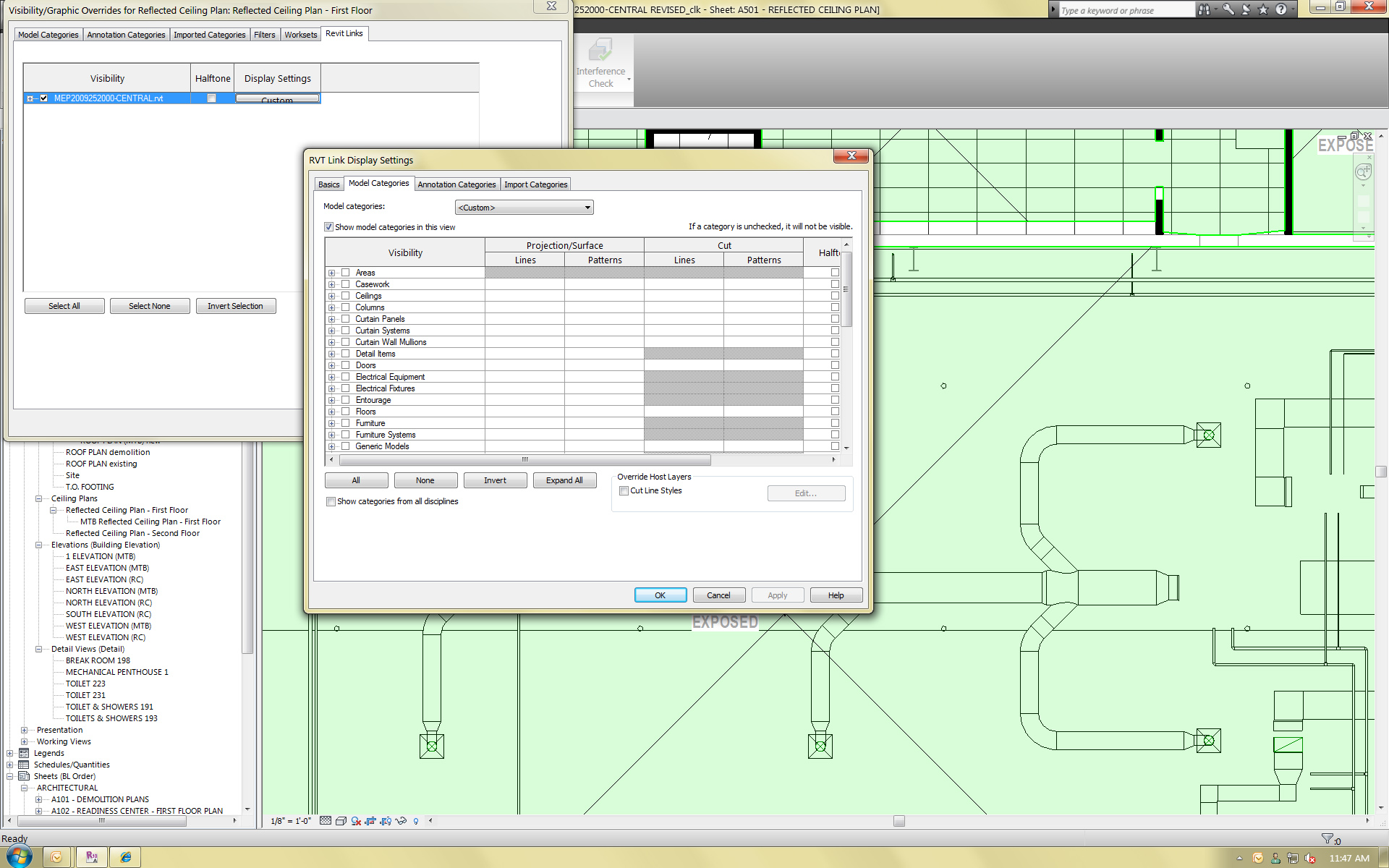Image resolution: width=1389 pixels, height=868 pixels.
Task: Check the Ceilings category visibility box
Action: [x=346, y=296]
